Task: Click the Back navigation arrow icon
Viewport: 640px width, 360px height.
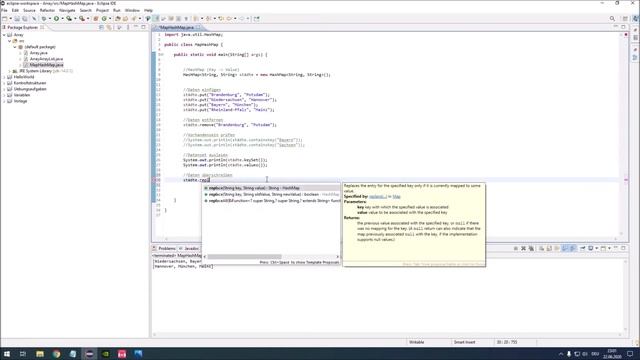Action: (229, 18)
